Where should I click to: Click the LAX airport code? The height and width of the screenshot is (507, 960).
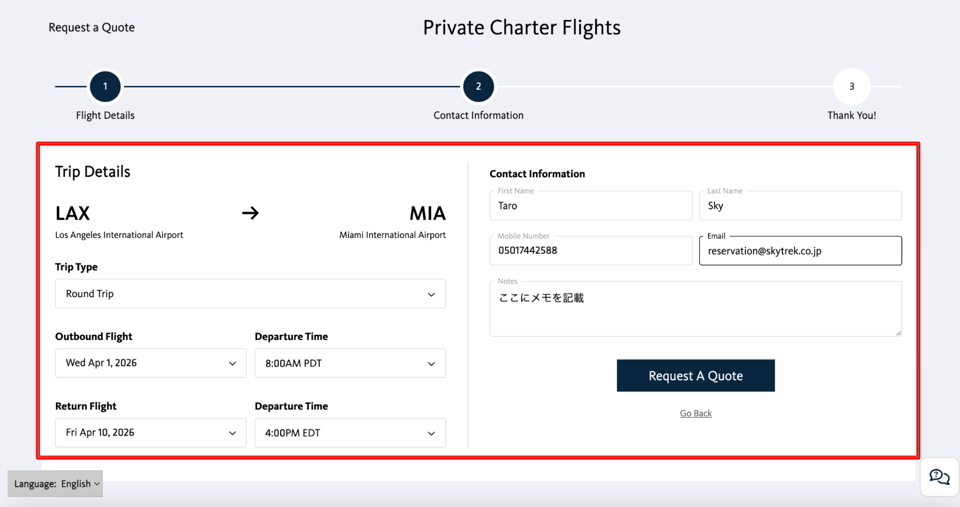coord(73,213)
